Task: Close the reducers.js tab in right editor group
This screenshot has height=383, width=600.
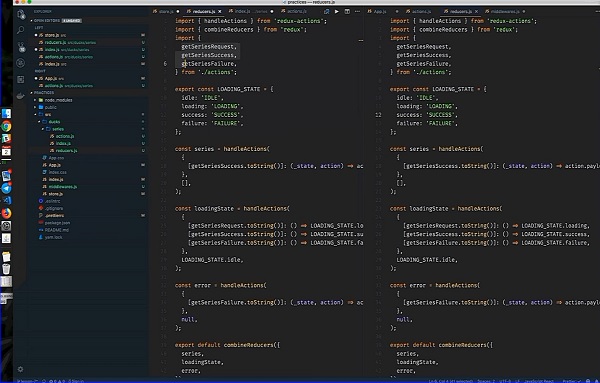Action: (476, 11)
